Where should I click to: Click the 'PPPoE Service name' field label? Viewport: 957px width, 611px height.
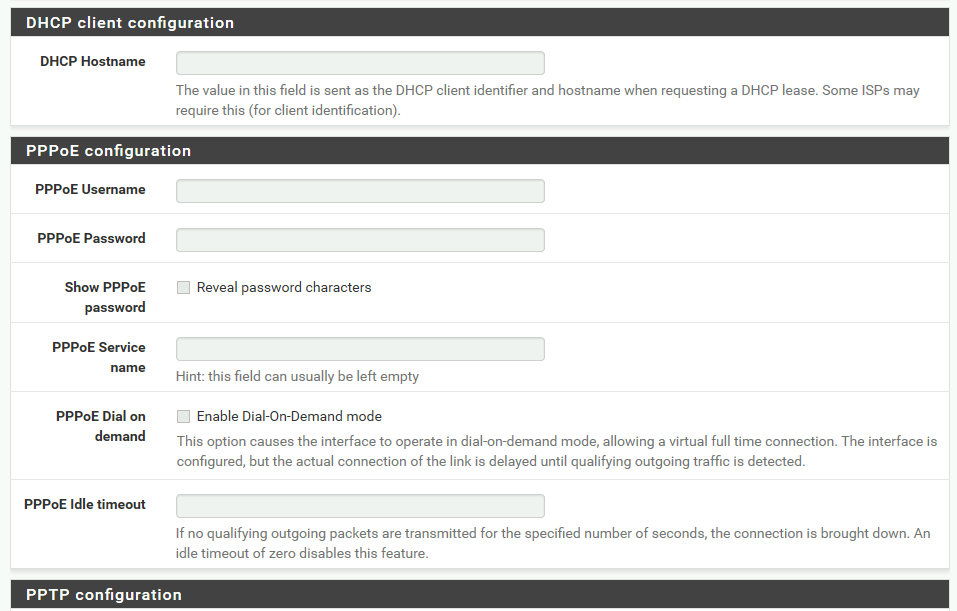99,357
